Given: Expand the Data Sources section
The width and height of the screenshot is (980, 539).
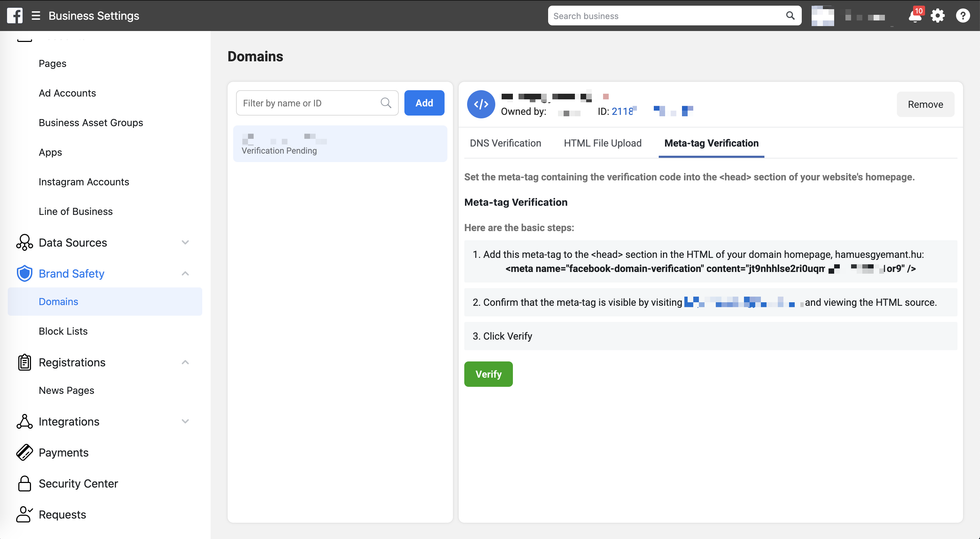Looking at the screenshot, I should (185, 243).
